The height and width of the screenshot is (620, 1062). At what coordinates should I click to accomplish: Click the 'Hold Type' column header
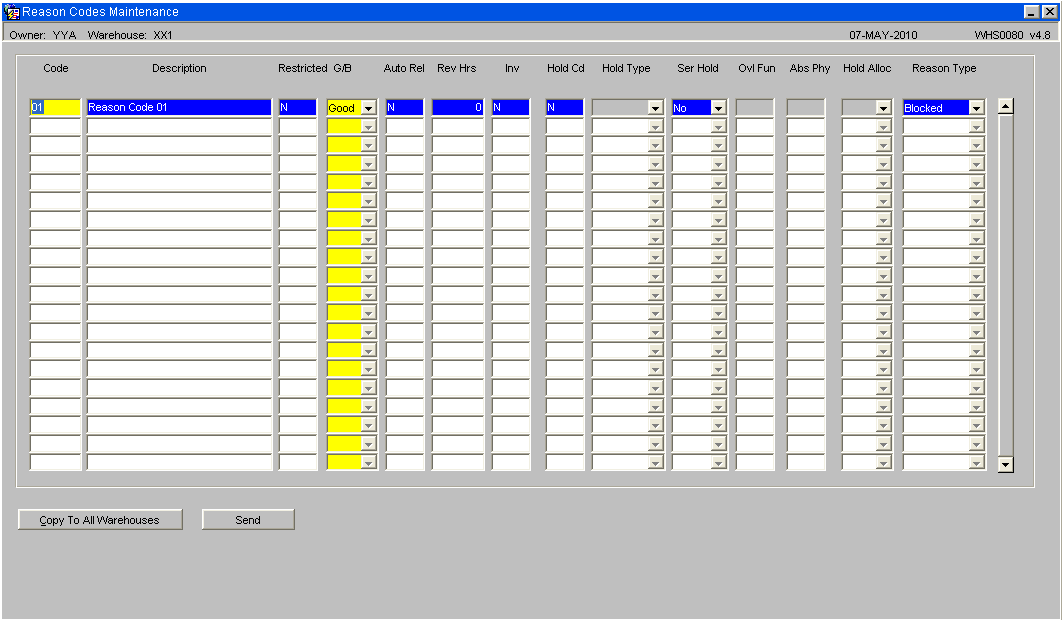click(626, 68)
